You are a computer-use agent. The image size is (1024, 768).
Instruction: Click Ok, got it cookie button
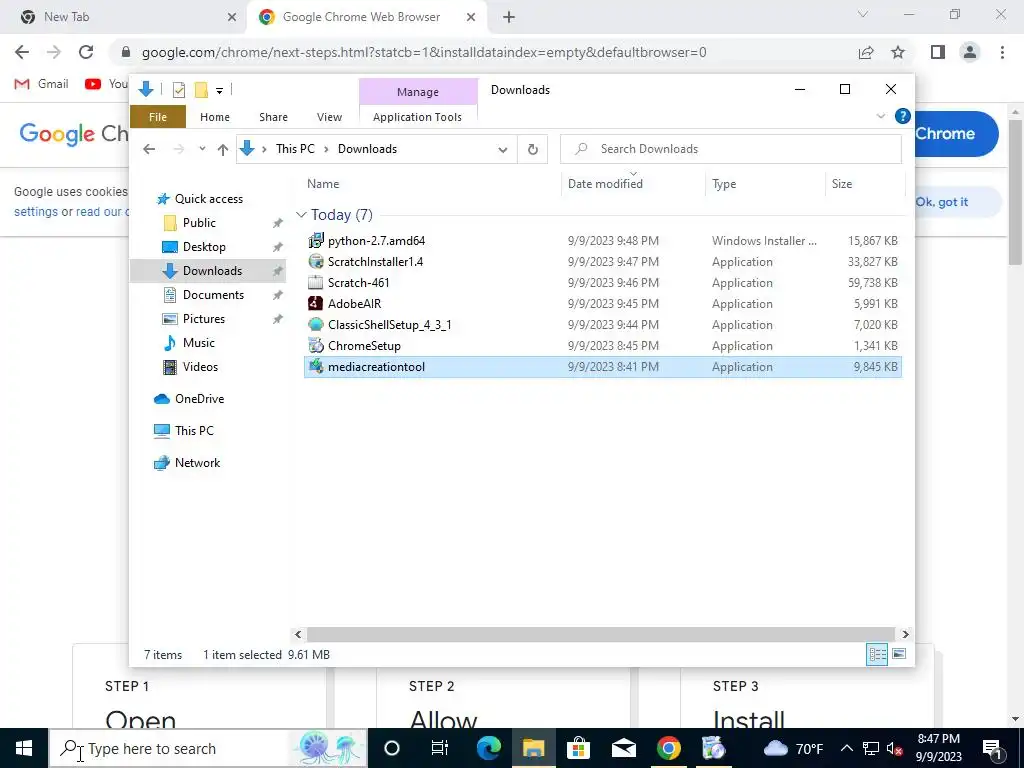coord(942,202)
